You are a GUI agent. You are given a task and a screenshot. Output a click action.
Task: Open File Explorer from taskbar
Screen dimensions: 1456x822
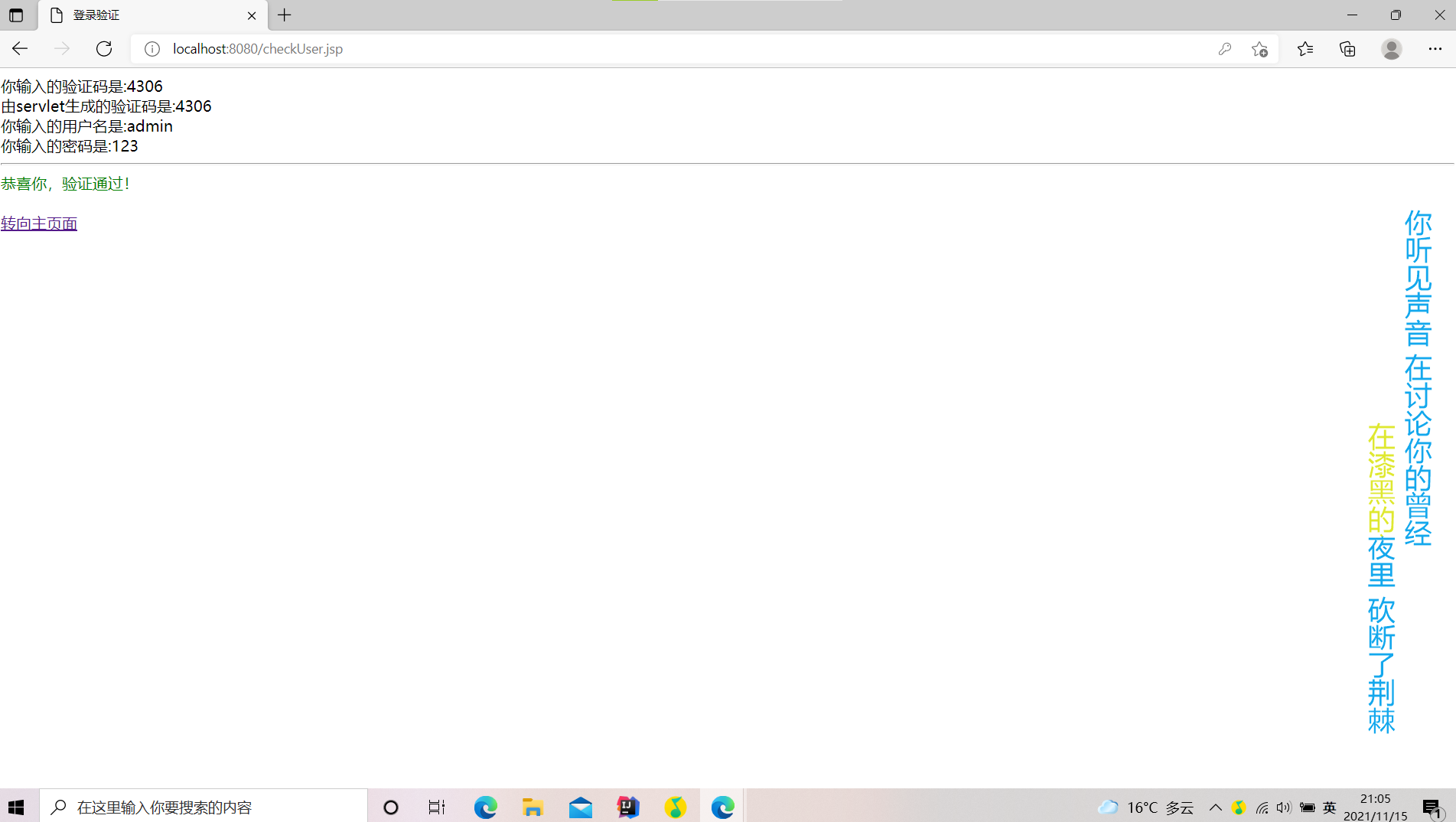[x=533, y=807]
